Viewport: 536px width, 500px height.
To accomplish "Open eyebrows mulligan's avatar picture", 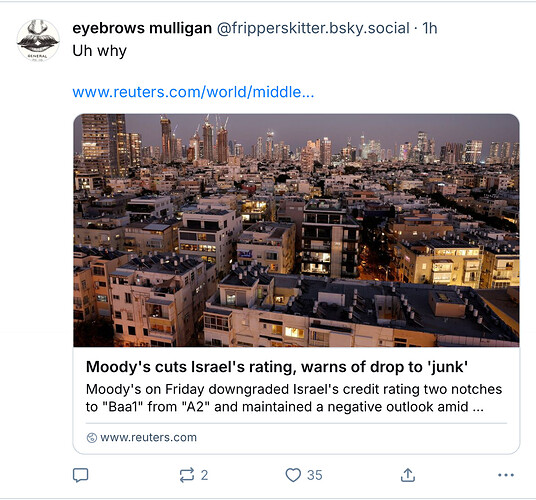I will [38, 40].
